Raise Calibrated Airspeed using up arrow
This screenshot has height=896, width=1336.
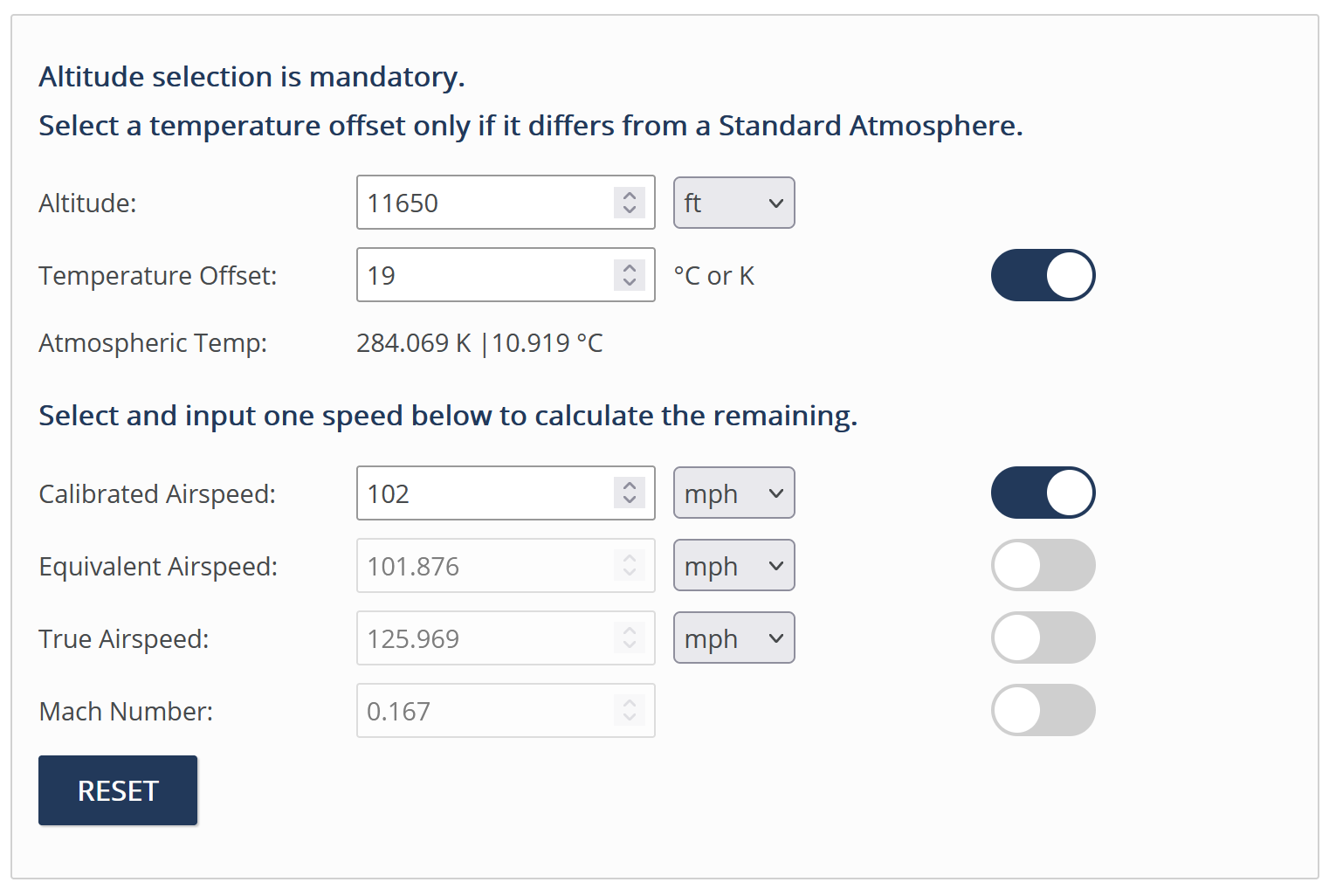[630, 486]
